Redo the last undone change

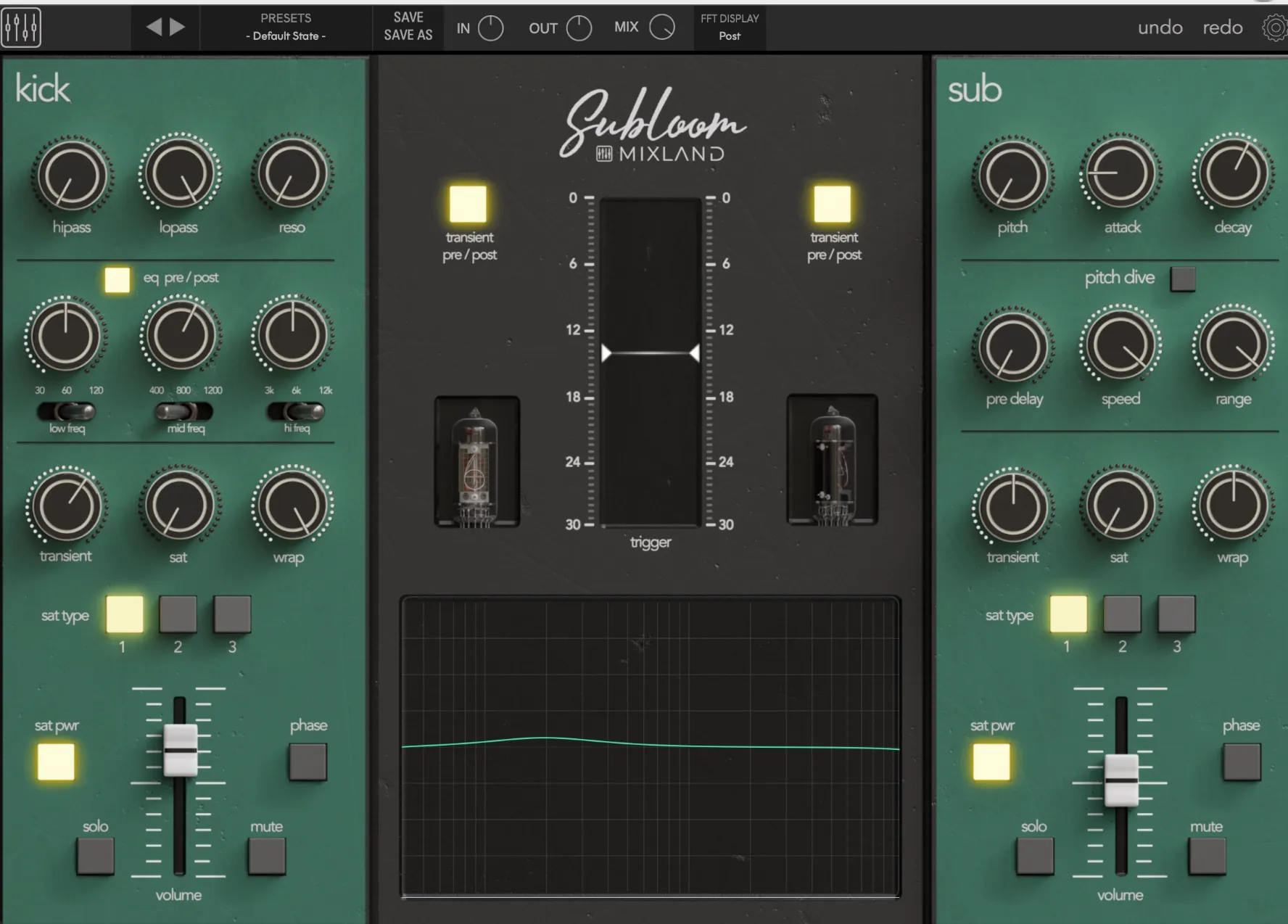point(1222,28)
